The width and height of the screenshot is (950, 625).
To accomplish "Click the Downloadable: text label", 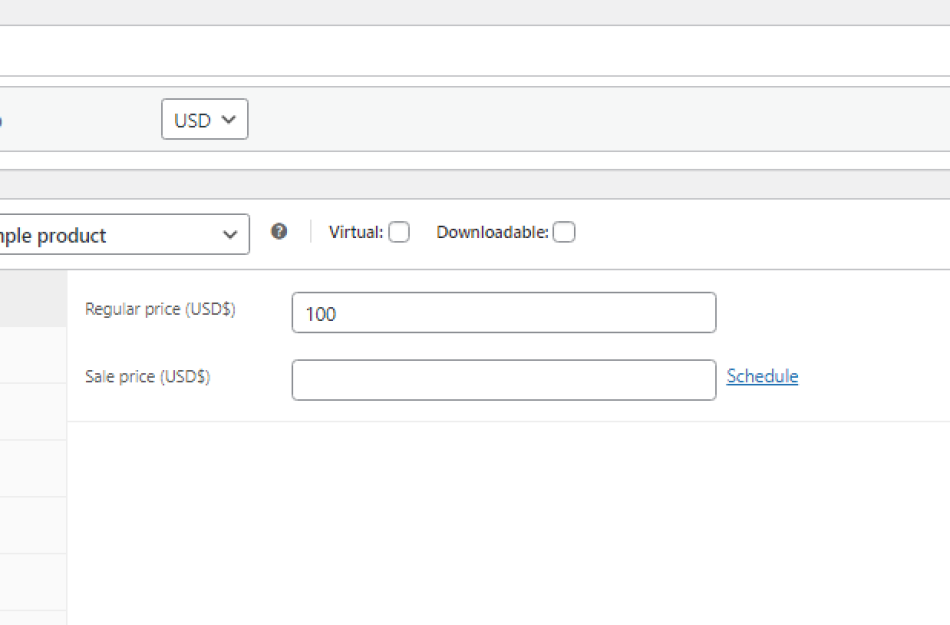I will pos(492,231).
